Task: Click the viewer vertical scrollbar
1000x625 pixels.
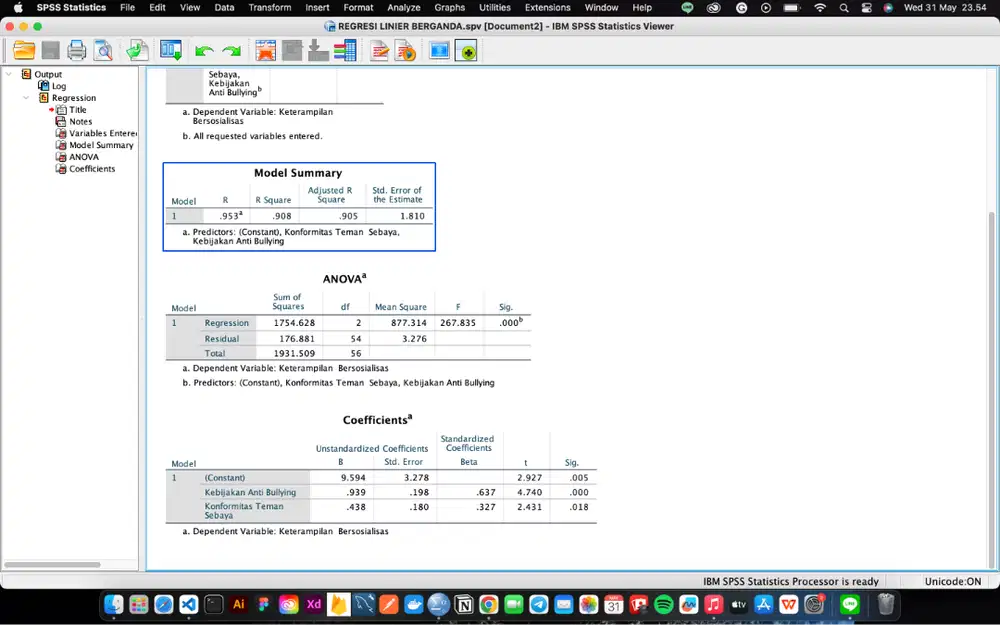Action: 991,389
